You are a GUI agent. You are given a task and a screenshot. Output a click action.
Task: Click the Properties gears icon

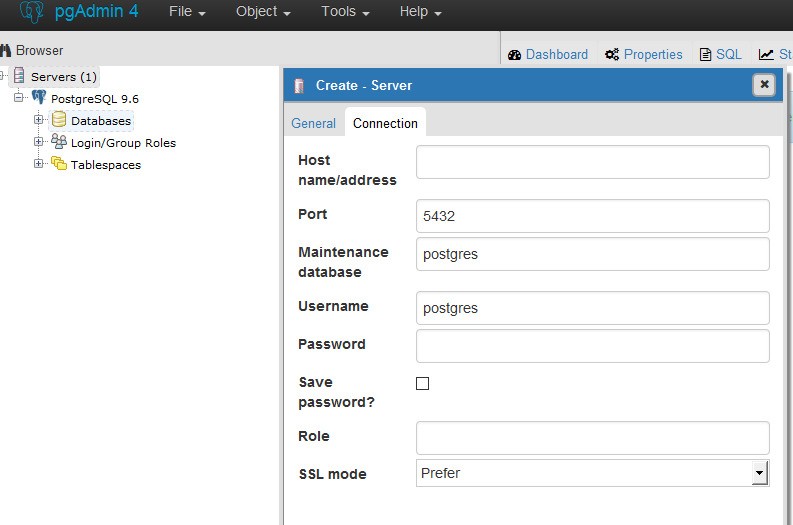(x=612, y=54)
